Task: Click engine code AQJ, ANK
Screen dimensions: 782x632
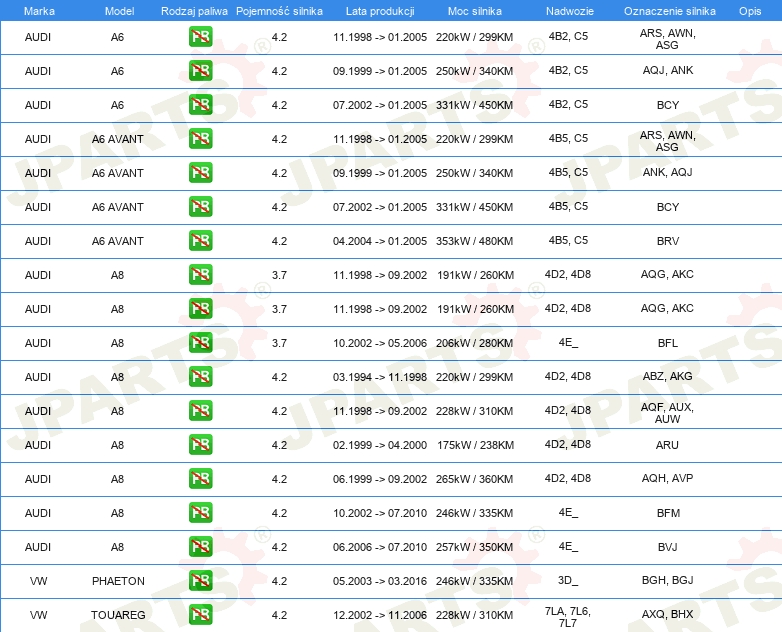Action: click(x=668, y=70)
